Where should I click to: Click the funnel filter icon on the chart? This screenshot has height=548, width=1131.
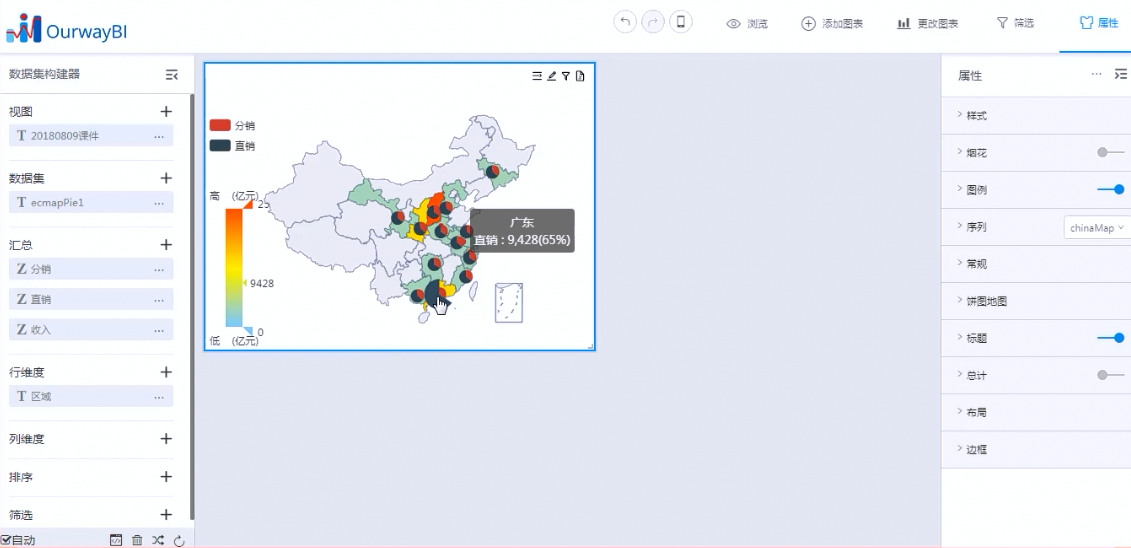pos(565,76)
